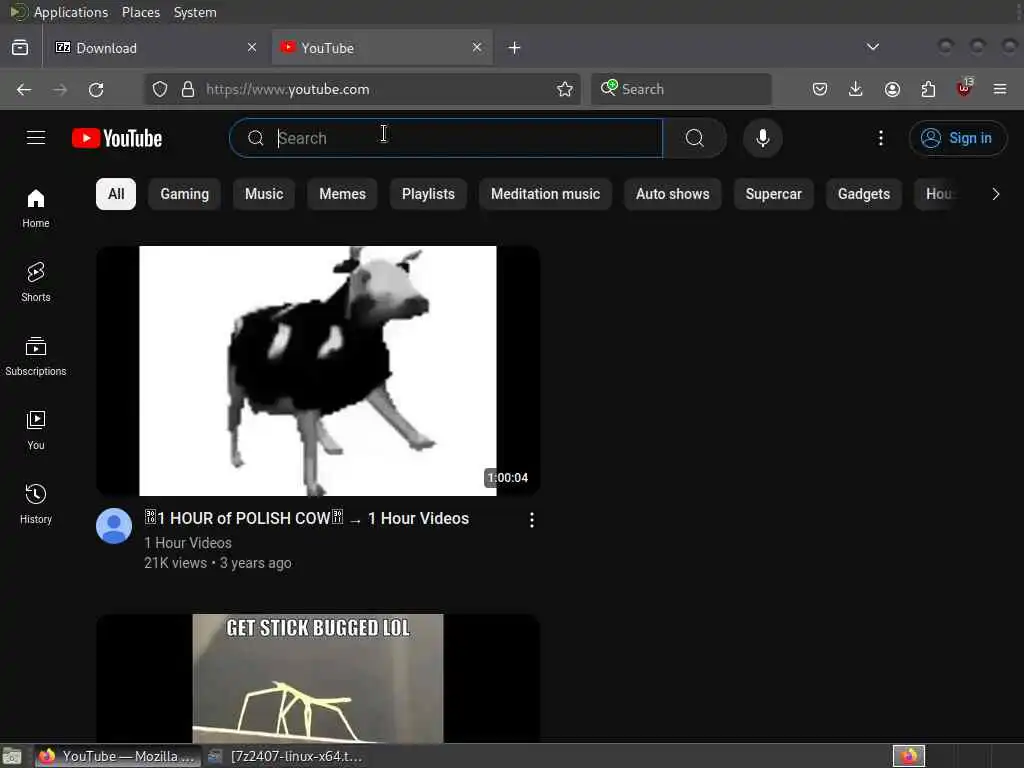
Task: Select the Meditation music chip
Action: 545,194
